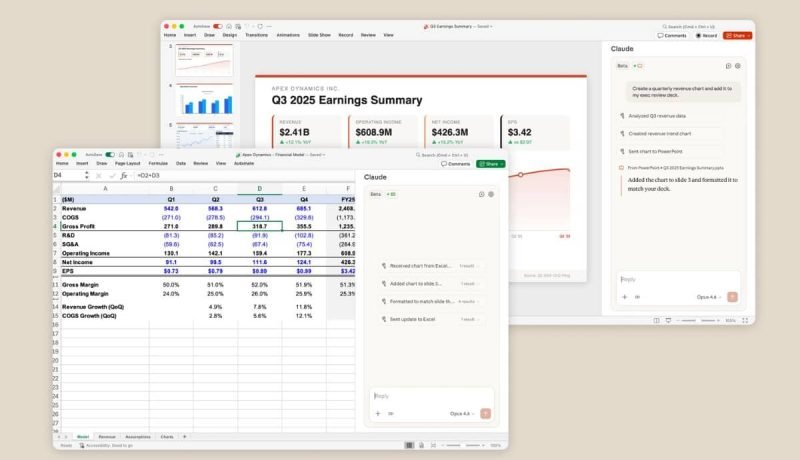Expand "Received chart from Excel" result
This screenshot has height=460, width=800.
pyautogui.click(x=467, y=266)
